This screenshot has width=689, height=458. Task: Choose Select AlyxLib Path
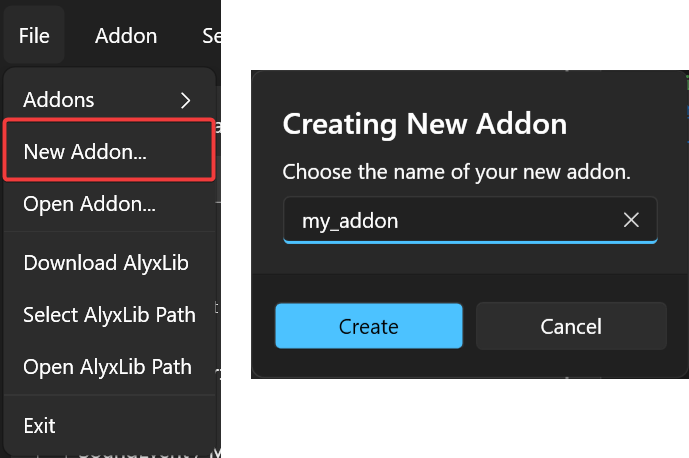(109, 314)
